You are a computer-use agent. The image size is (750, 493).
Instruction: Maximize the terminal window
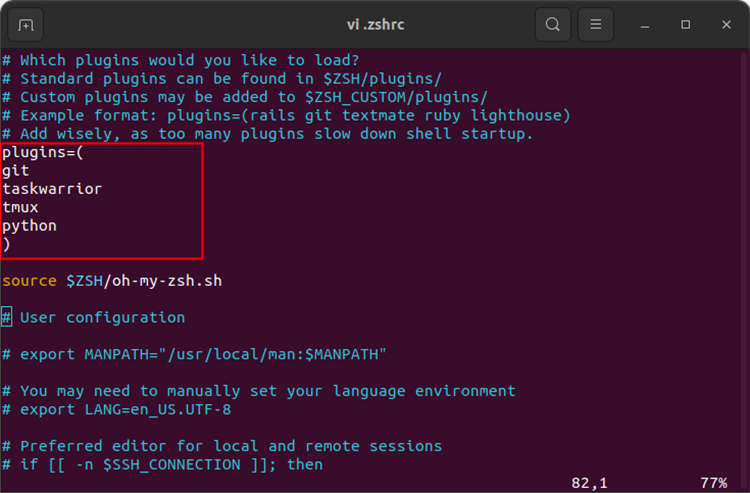[685, 24]
